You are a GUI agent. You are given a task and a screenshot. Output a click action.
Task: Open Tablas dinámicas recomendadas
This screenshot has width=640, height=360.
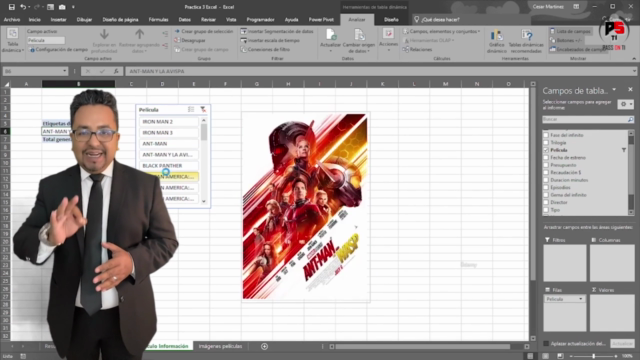click(526, 41)
